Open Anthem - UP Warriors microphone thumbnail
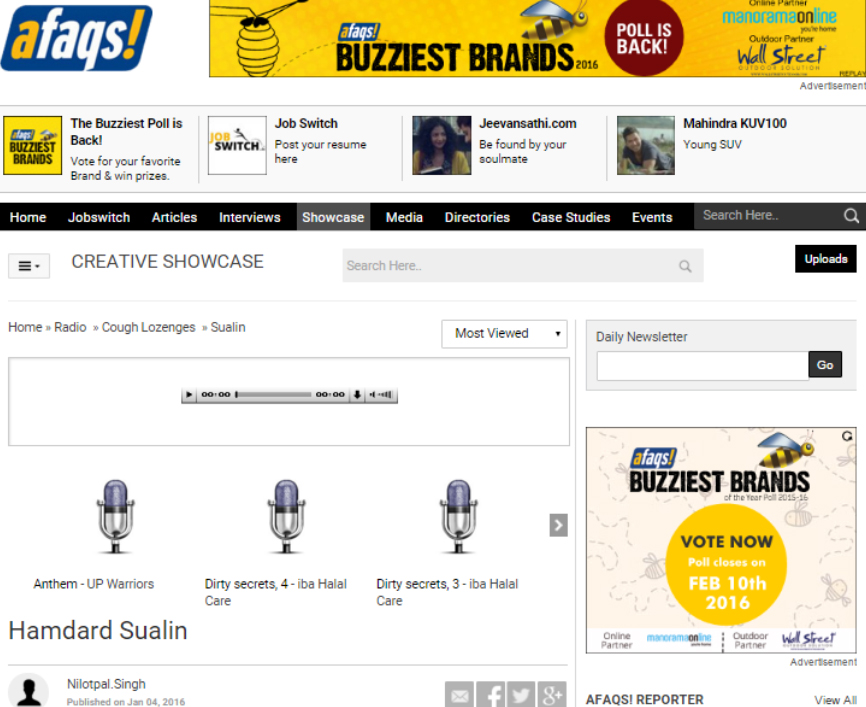The height and width of the screenshot is (707, 866). tap(115, 516)
